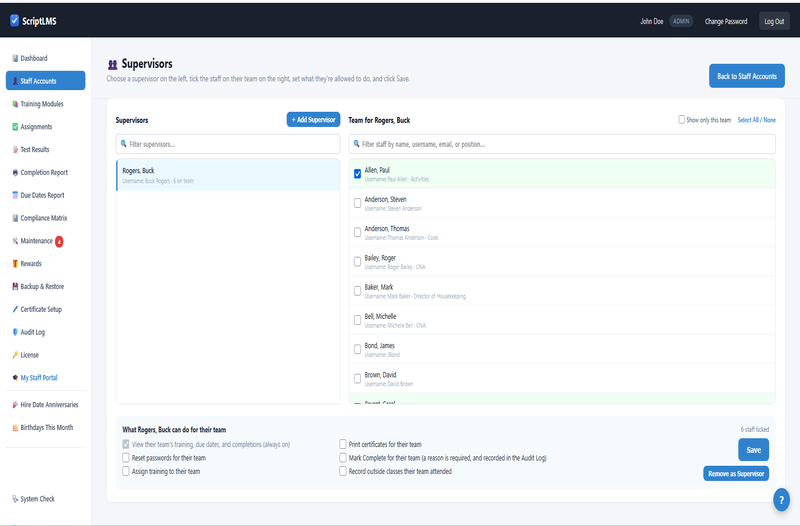
Task: Tick the Bell, Michelle checkbox
Action: [357, 320]
